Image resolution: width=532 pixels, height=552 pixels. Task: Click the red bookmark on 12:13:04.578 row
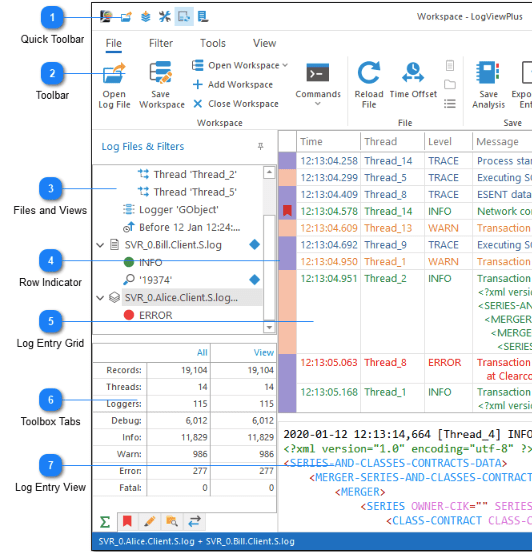pyautogui.click(x=287, y=211)
